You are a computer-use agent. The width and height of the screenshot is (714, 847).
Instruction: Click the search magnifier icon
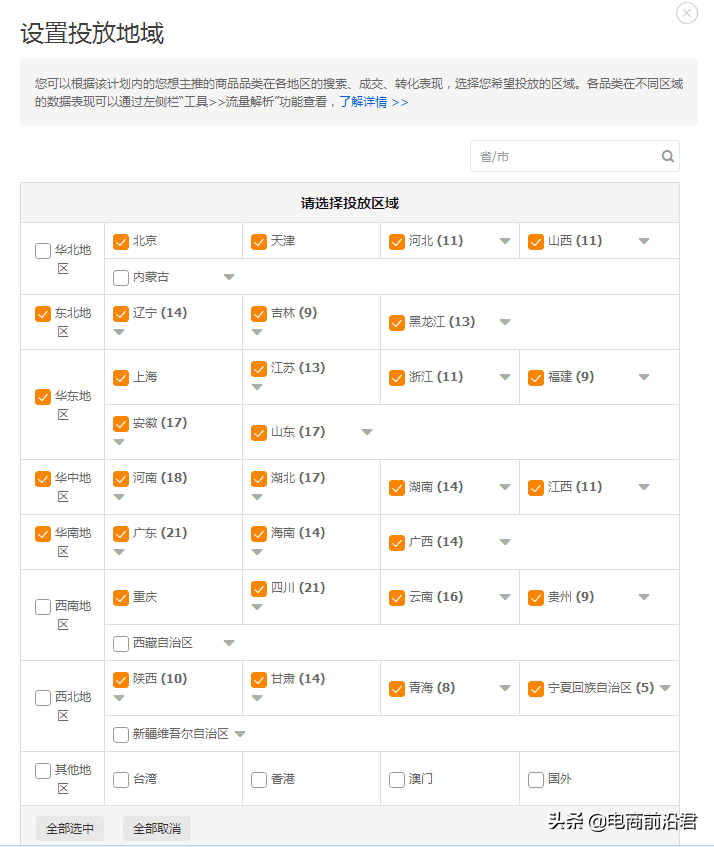[x=668, y=156]
